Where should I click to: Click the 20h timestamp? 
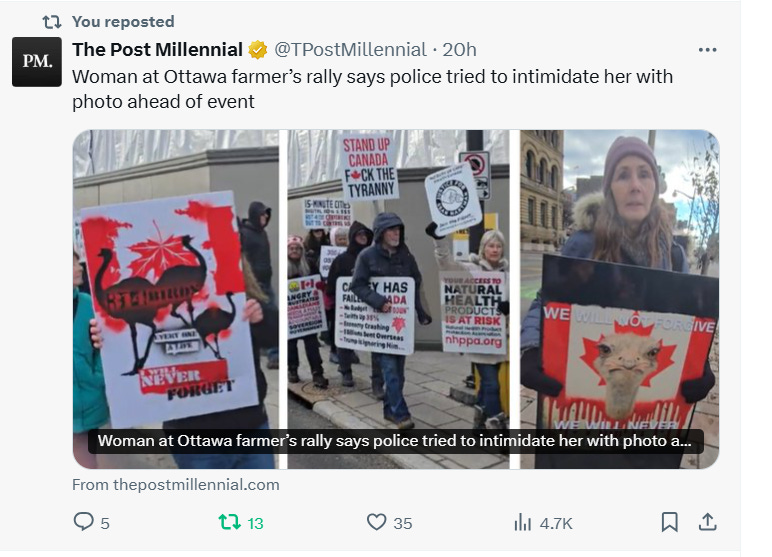(459, 50)
